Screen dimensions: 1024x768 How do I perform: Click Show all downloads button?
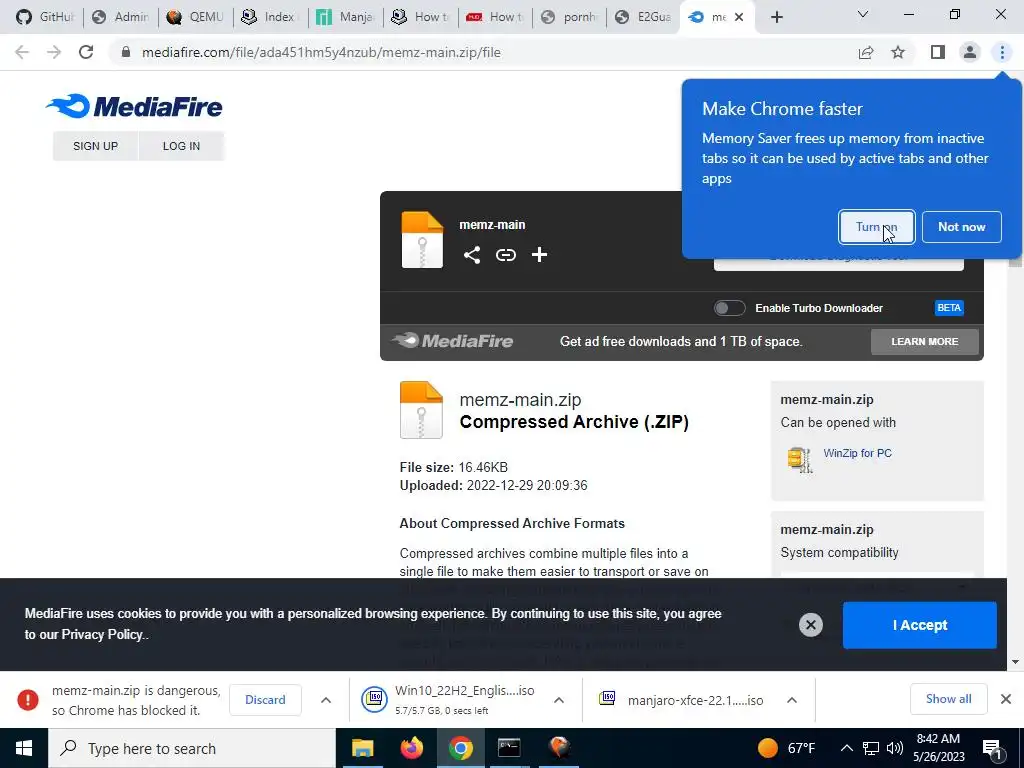[x=948, y=699]
